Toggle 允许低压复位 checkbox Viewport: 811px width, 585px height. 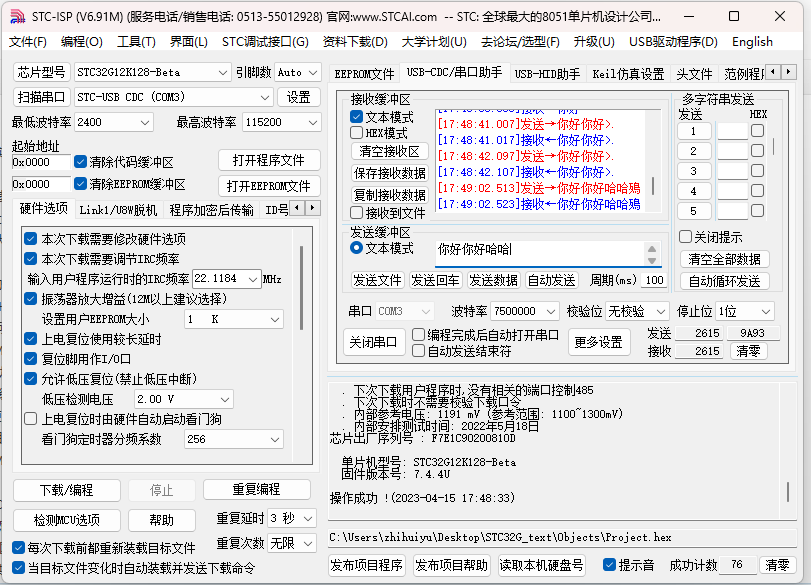[31, 379]
